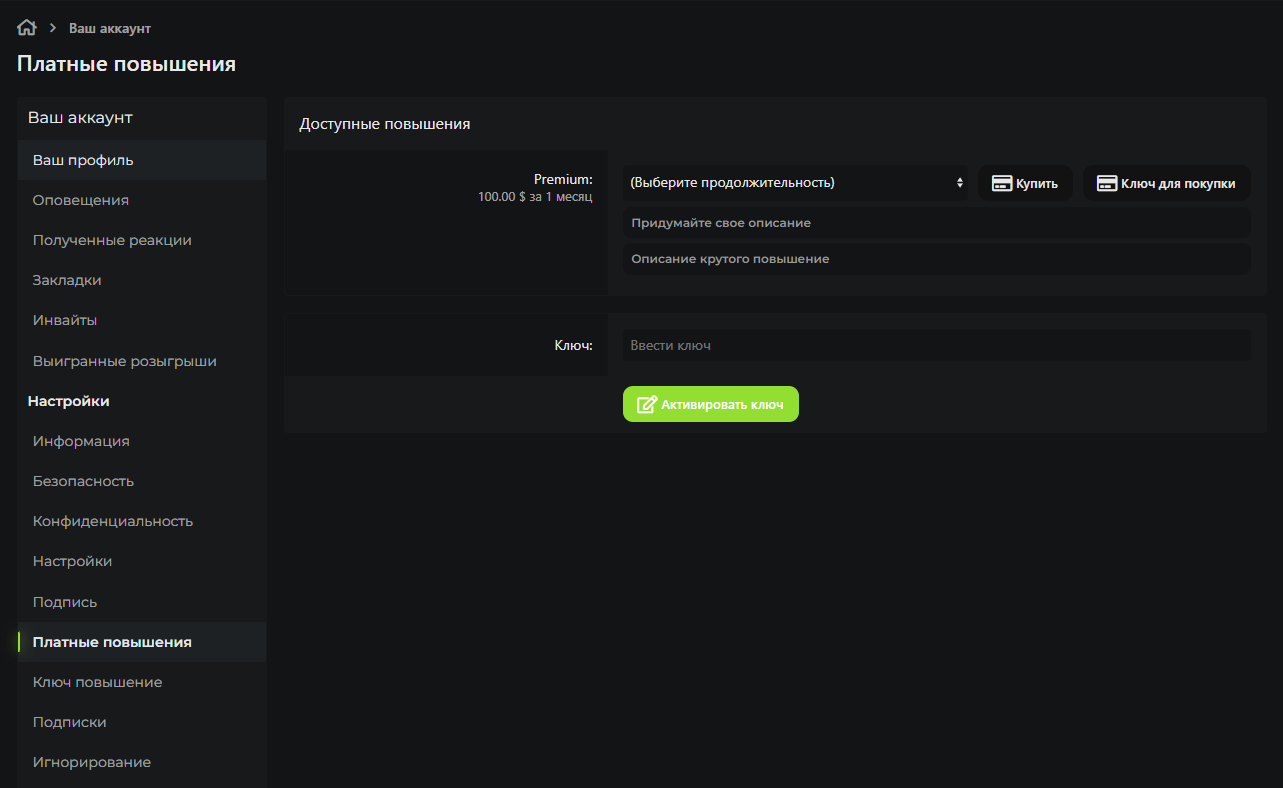Click the home icon in breadcrumb
The height and width of the screenshot is (788, 1283).
(x=27, y=28)
